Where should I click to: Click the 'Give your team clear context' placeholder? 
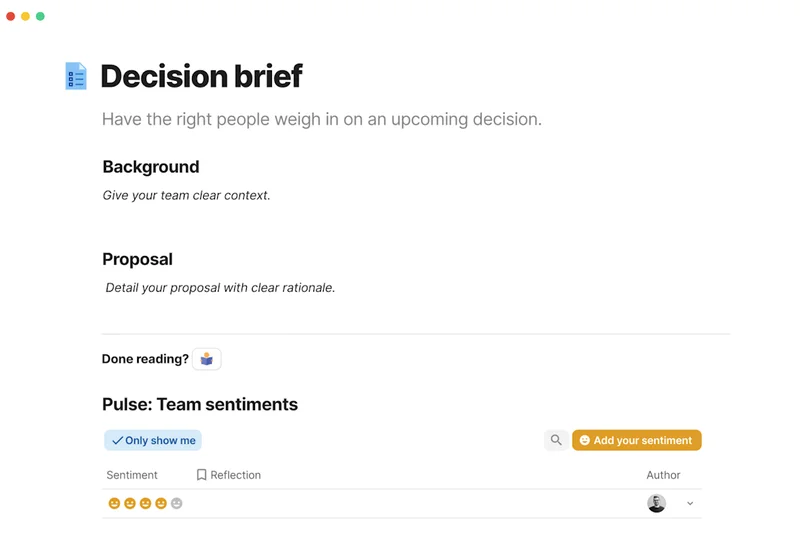[186, 195]
